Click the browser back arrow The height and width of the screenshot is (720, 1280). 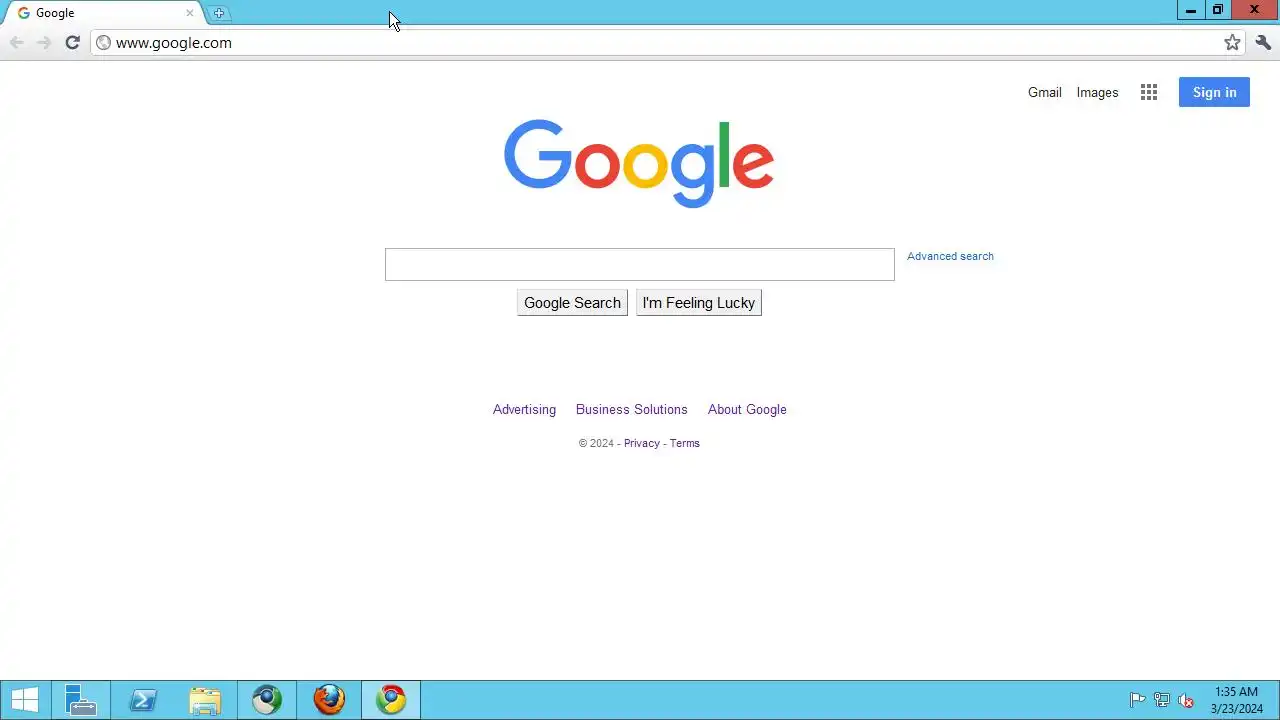tap(17, 42)
